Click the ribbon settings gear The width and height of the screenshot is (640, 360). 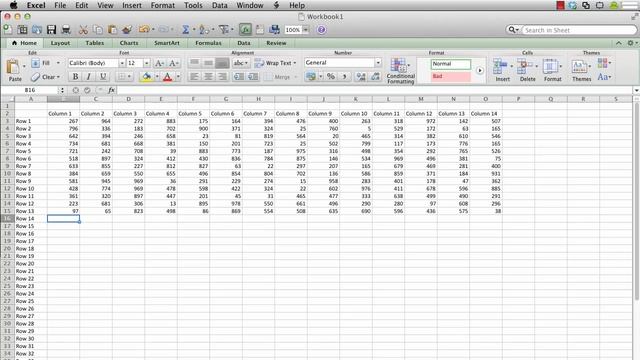coord(631,43)
